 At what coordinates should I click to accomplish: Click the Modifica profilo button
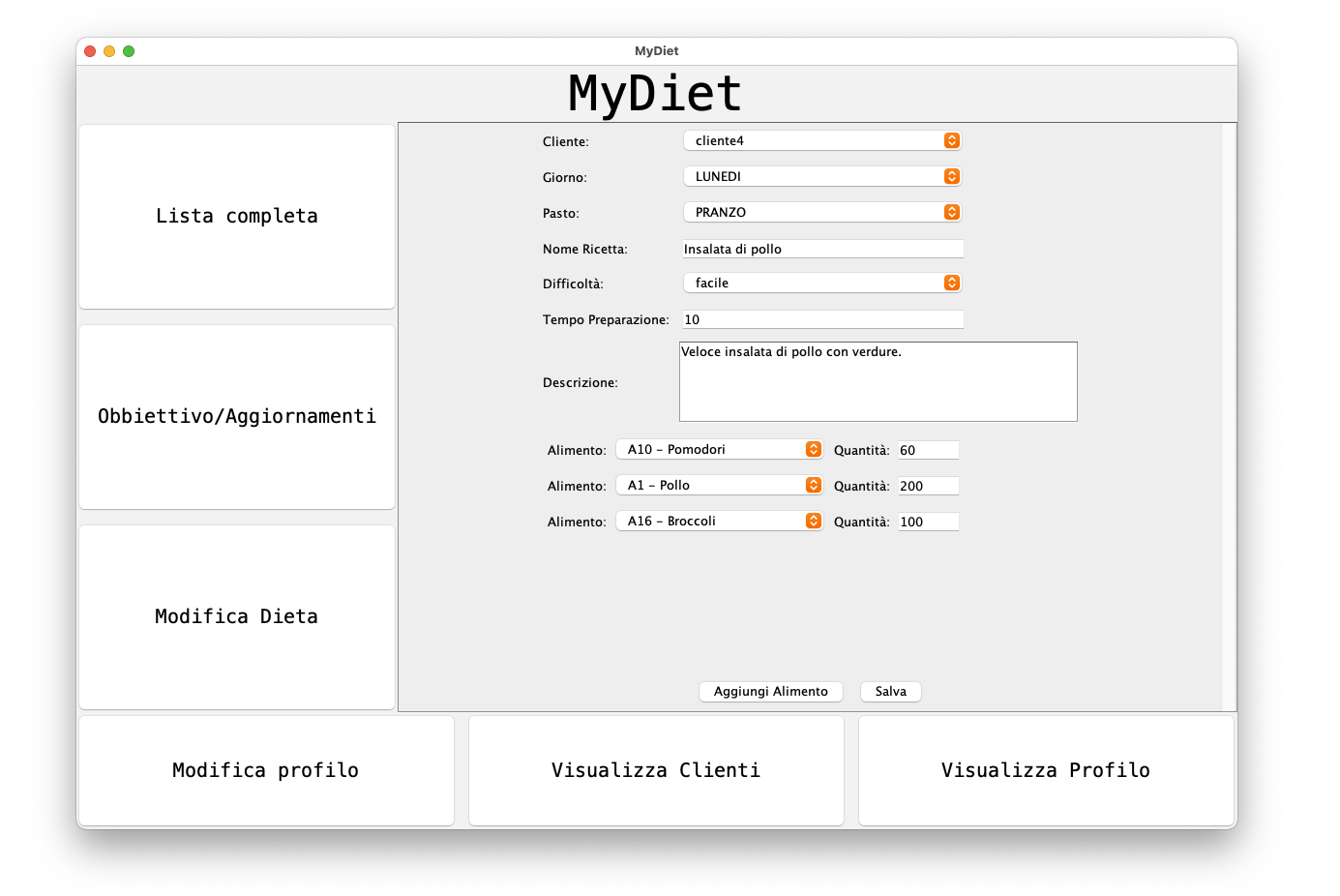click(266, 771)
